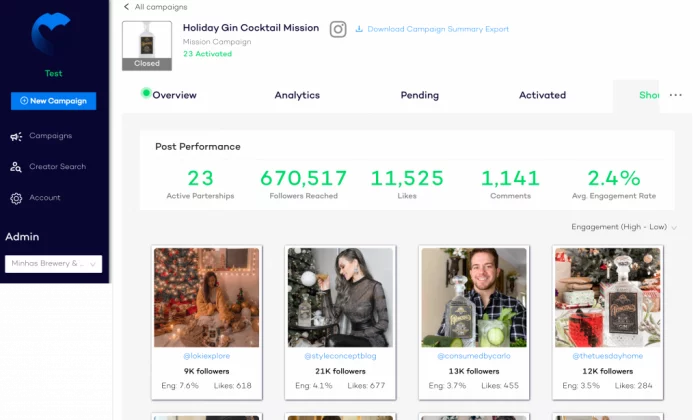The image size is (700, 420).
Task: Switch to the Analytics tab
Action: 297,95
